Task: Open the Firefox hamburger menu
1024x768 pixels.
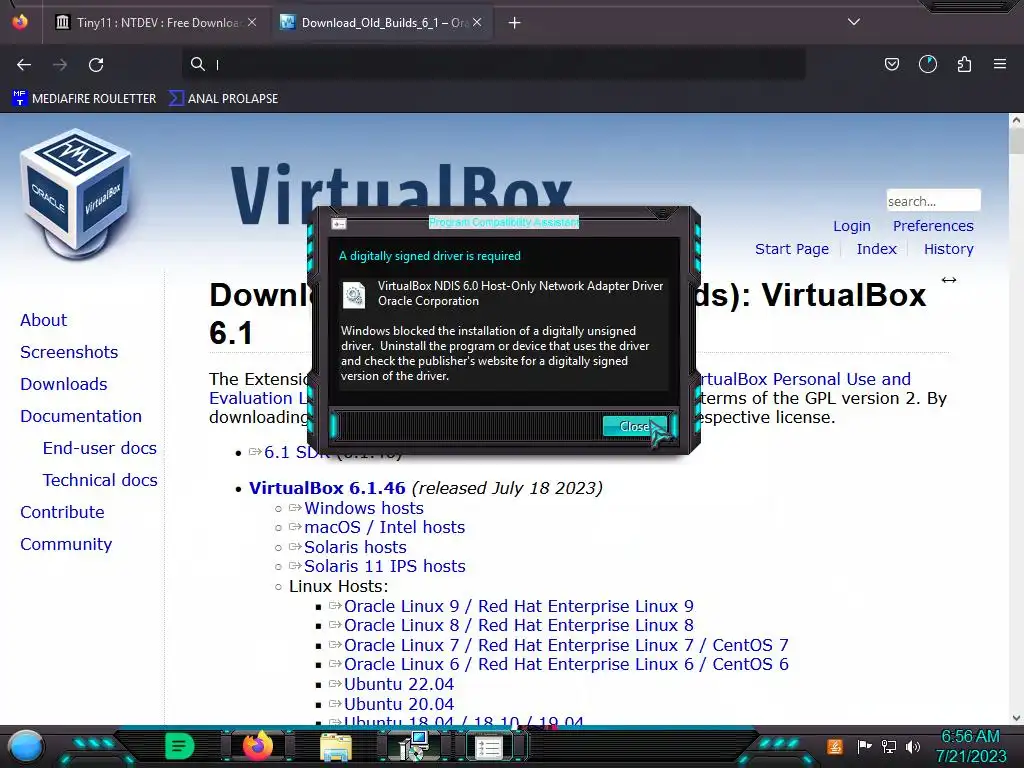Action: 1000,64
